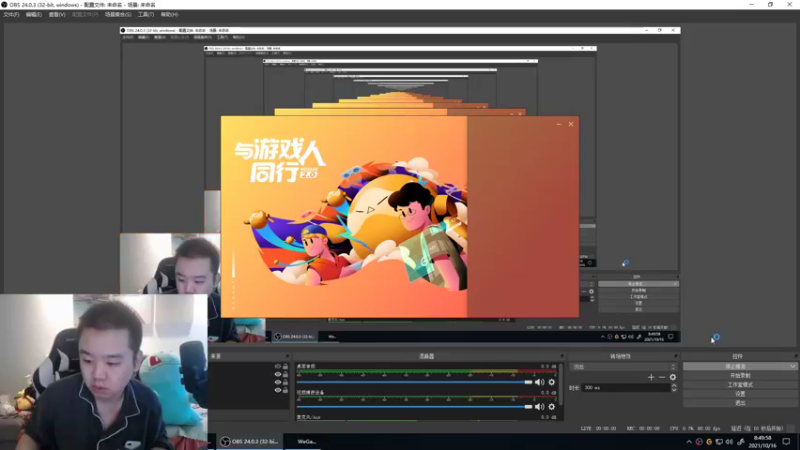Click the pen input tray icon

click(x=740, y=442)
